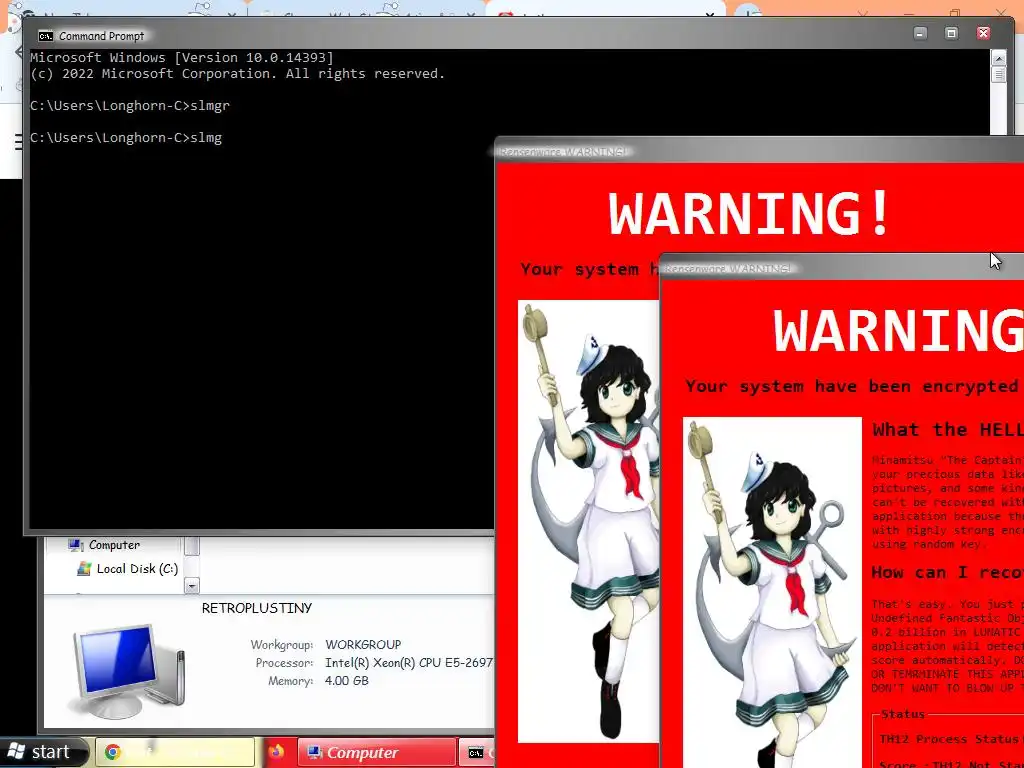Click the Command Prompt taskbar button icon

pos(476,753)
